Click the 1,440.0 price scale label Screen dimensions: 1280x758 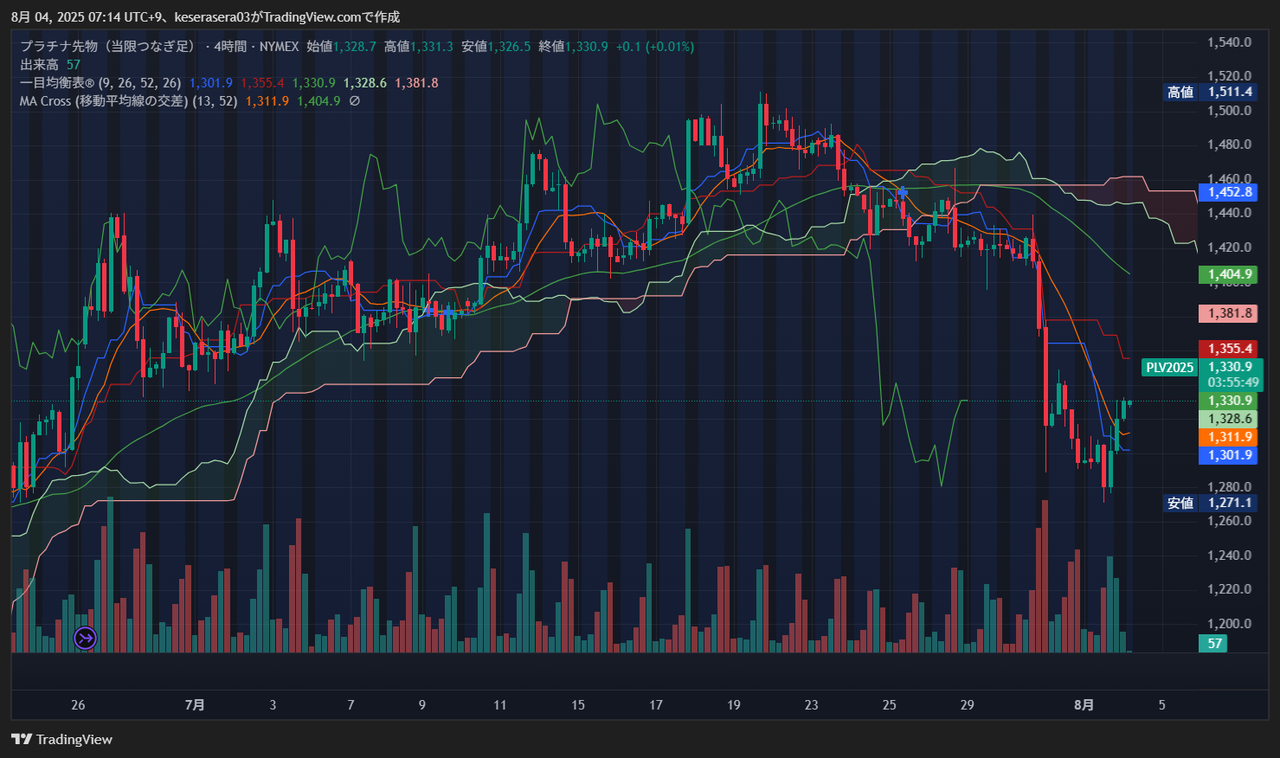(1229, 212)
